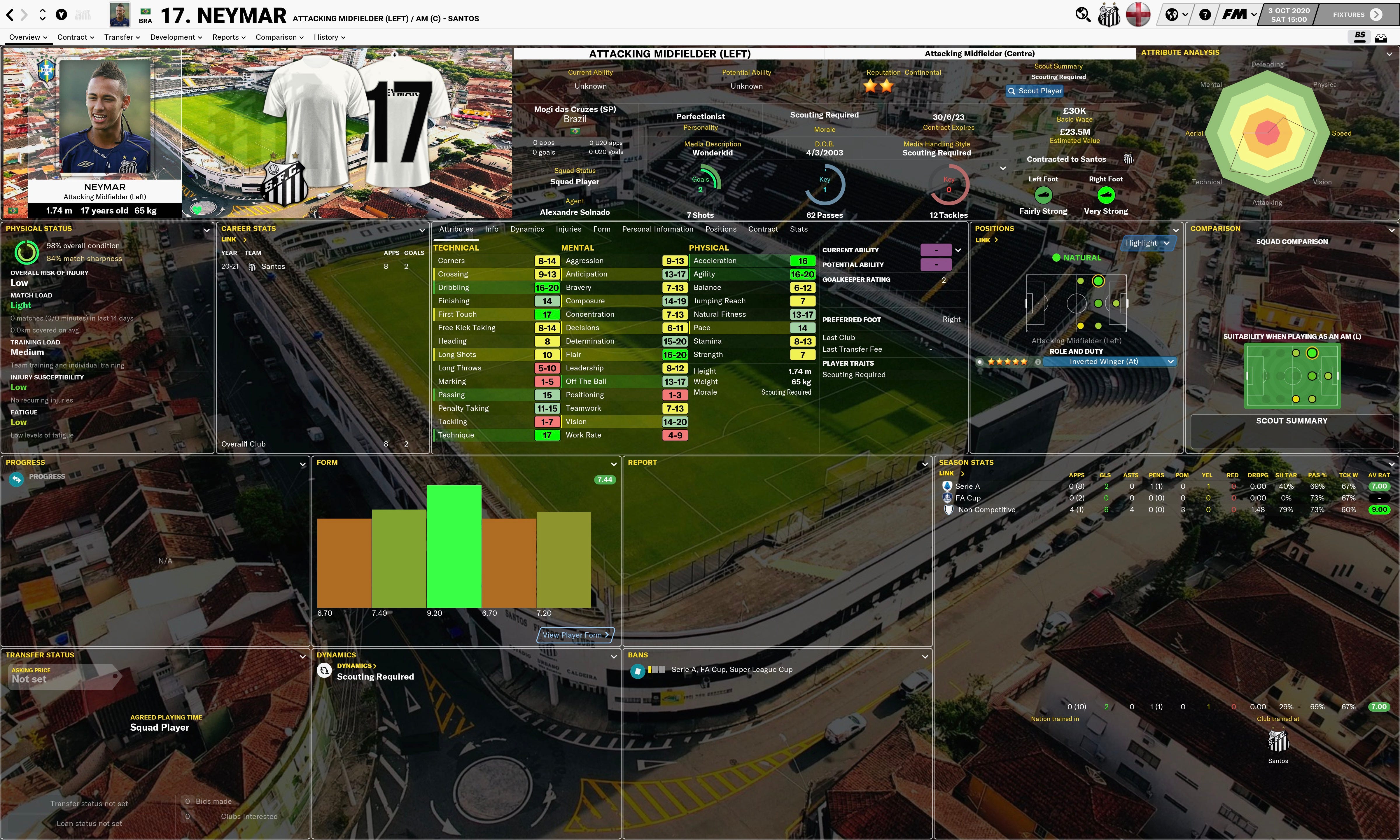Open the help question mark icon
The height and width of the screenshot is (840, 1400).
[1205, 15]
